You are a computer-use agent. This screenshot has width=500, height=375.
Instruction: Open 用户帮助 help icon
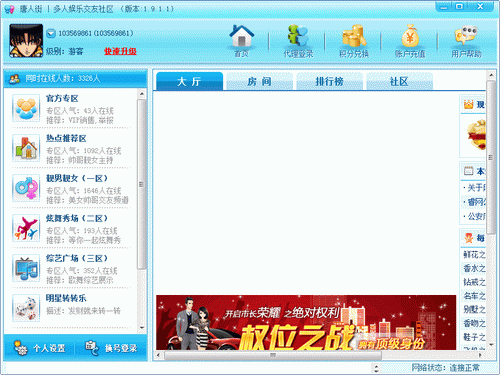pos(466,36)
